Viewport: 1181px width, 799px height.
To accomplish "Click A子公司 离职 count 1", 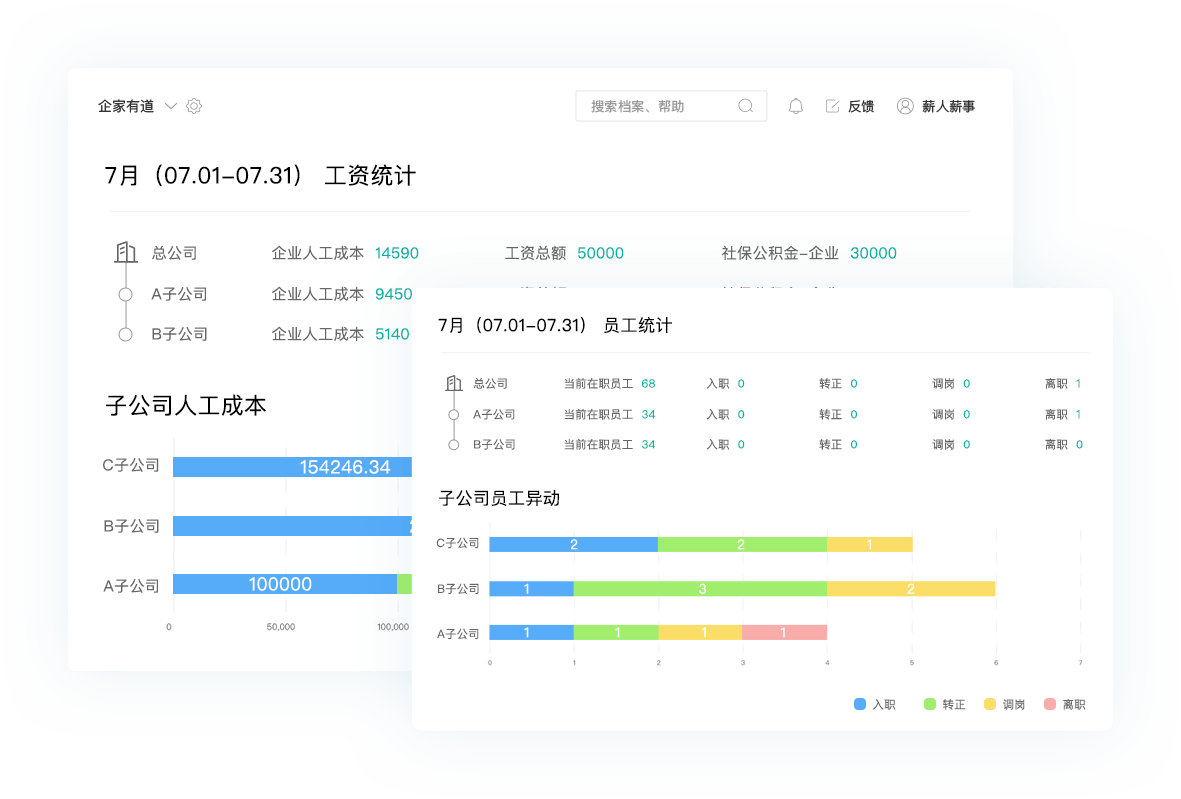I will 1079,414.
